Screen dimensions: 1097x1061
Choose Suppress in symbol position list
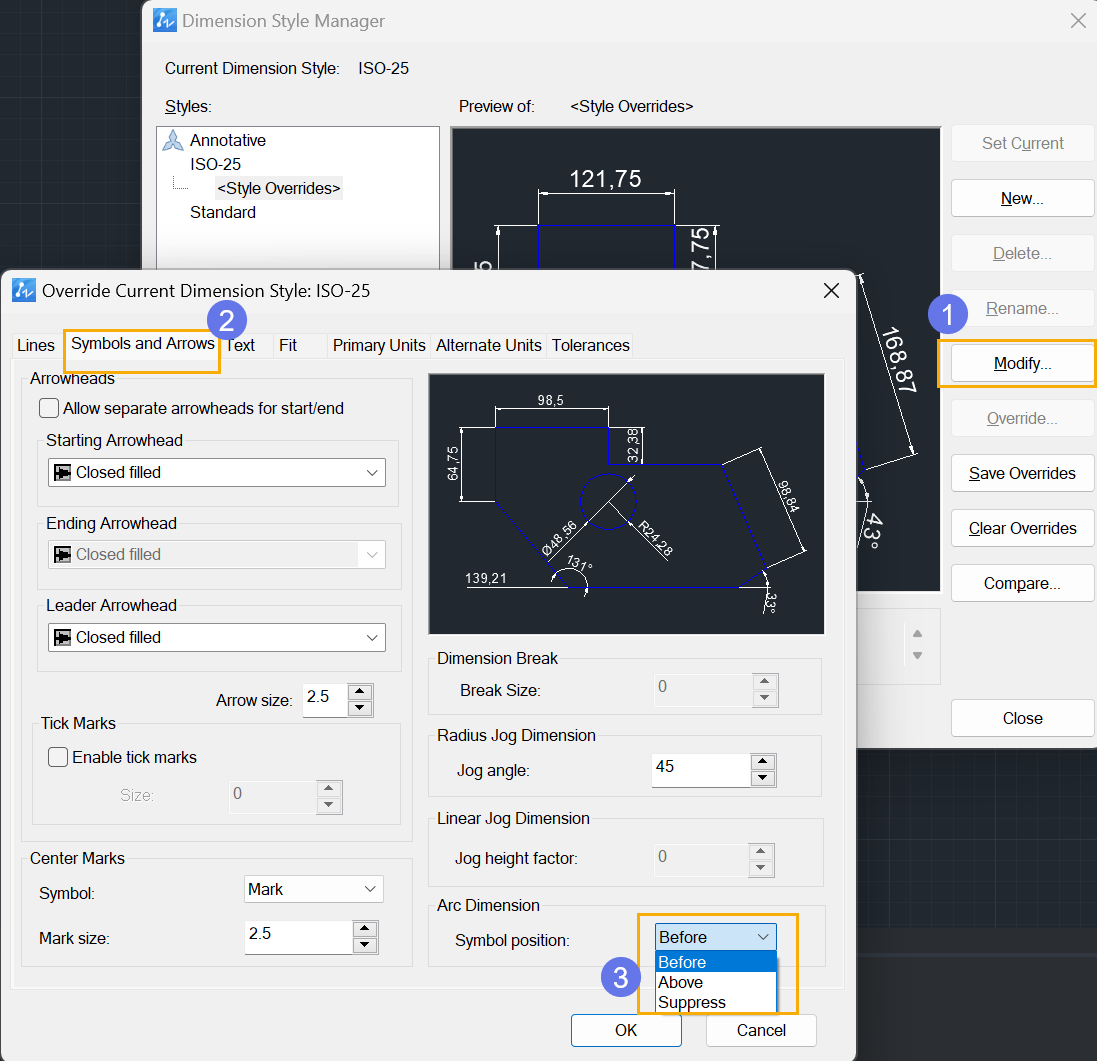click(x=716, y=1002)
